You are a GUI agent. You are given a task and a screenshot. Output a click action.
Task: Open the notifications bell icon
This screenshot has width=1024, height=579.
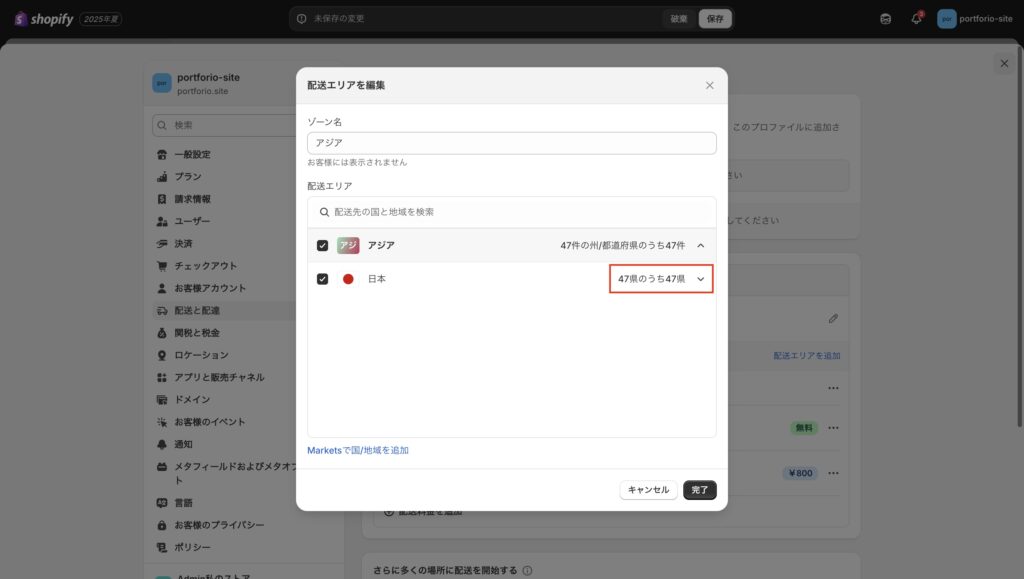915,19
